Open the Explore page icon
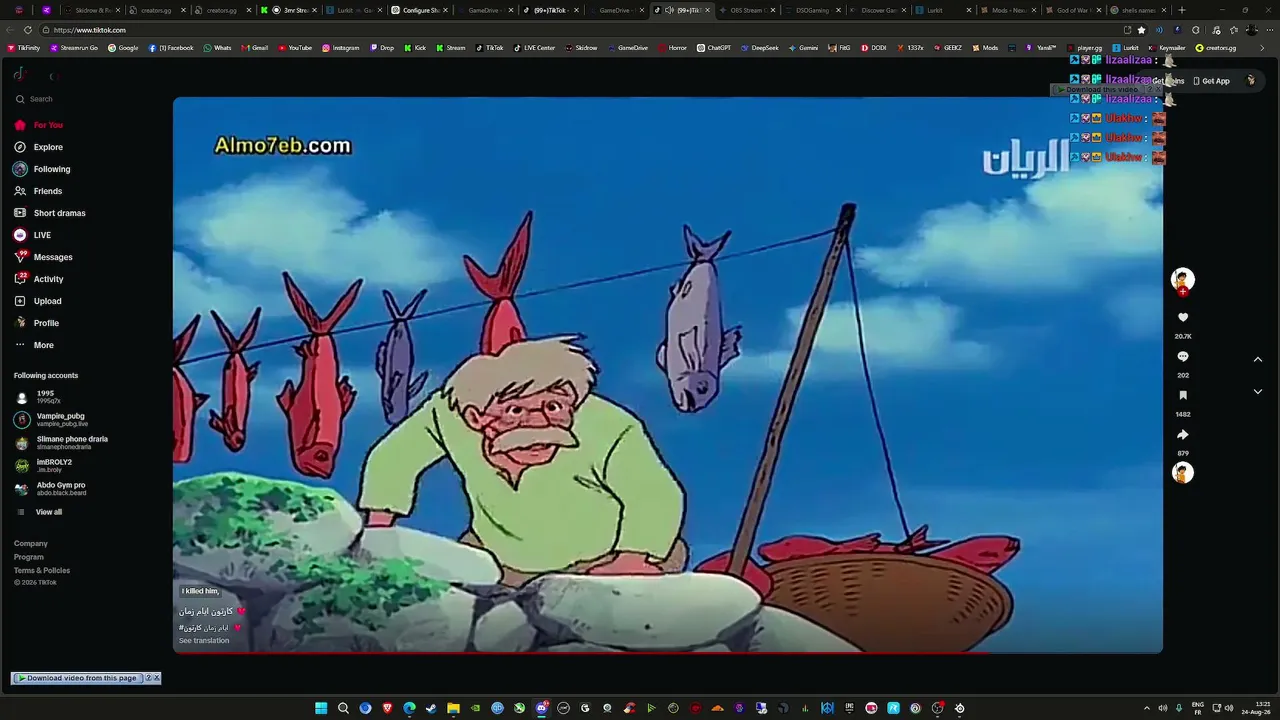Viewport: 1280px width, 720px height. 20,147
